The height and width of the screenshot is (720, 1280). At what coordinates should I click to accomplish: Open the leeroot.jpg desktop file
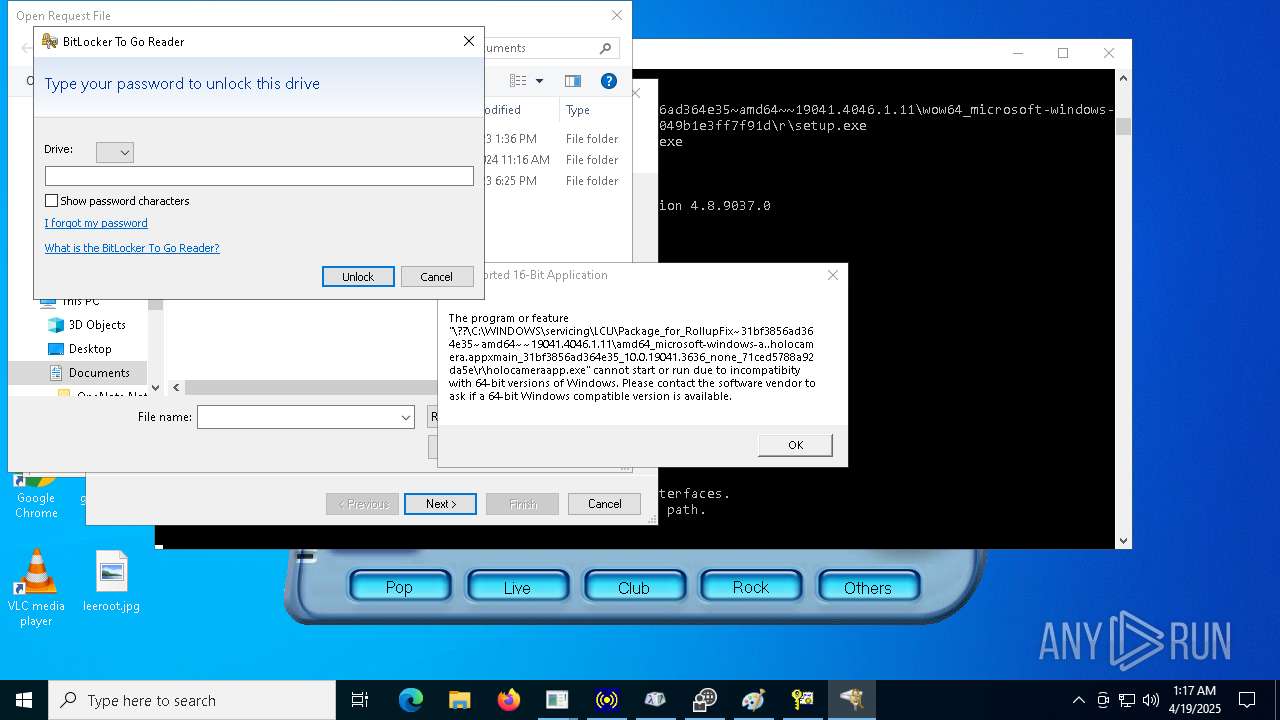pos(111,581)
